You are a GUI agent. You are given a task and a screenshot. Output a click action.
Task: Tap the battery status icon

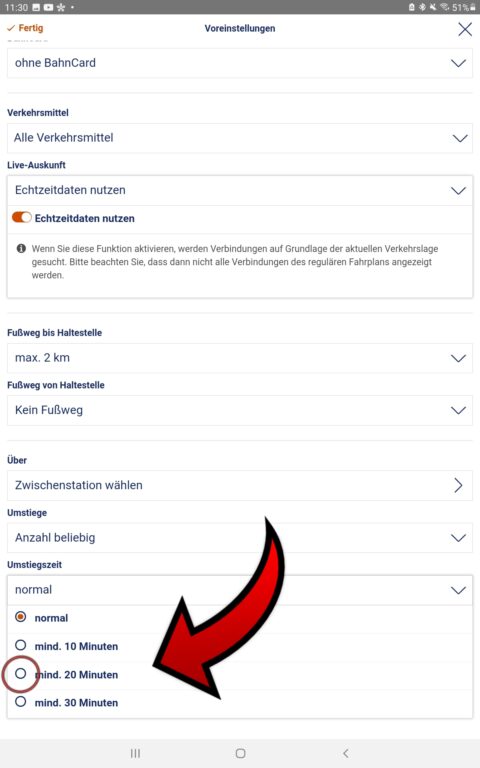[473, 7]
